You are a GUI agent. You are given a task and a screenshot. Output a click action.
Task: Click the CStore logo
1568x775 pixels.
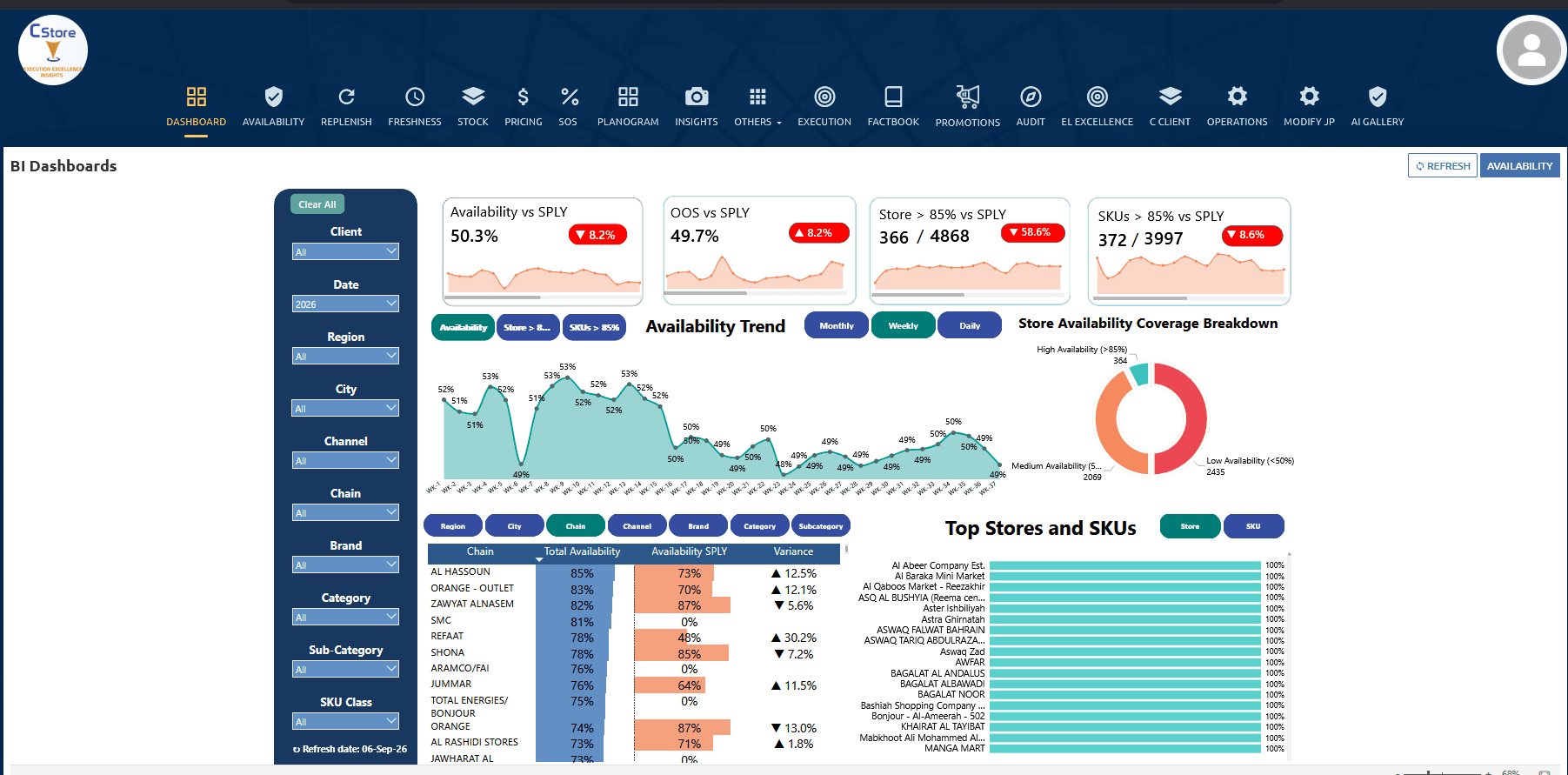(x=53, y=50)
